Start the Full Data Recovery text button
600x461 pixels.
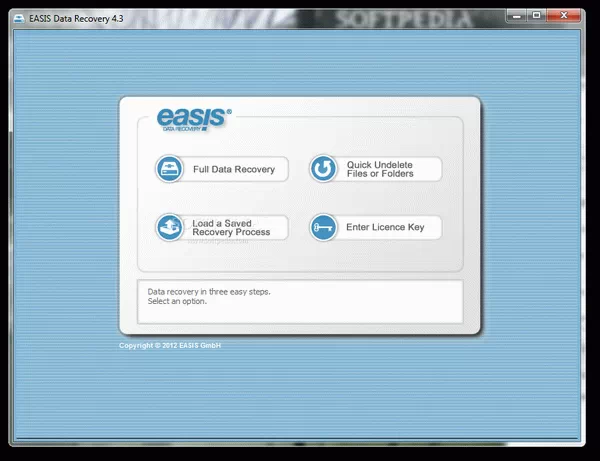[233, 169]
